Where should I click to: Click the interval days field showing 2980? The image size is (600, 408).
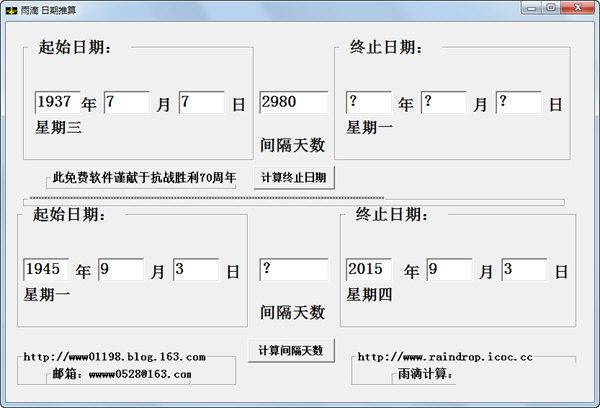(293, 102)
